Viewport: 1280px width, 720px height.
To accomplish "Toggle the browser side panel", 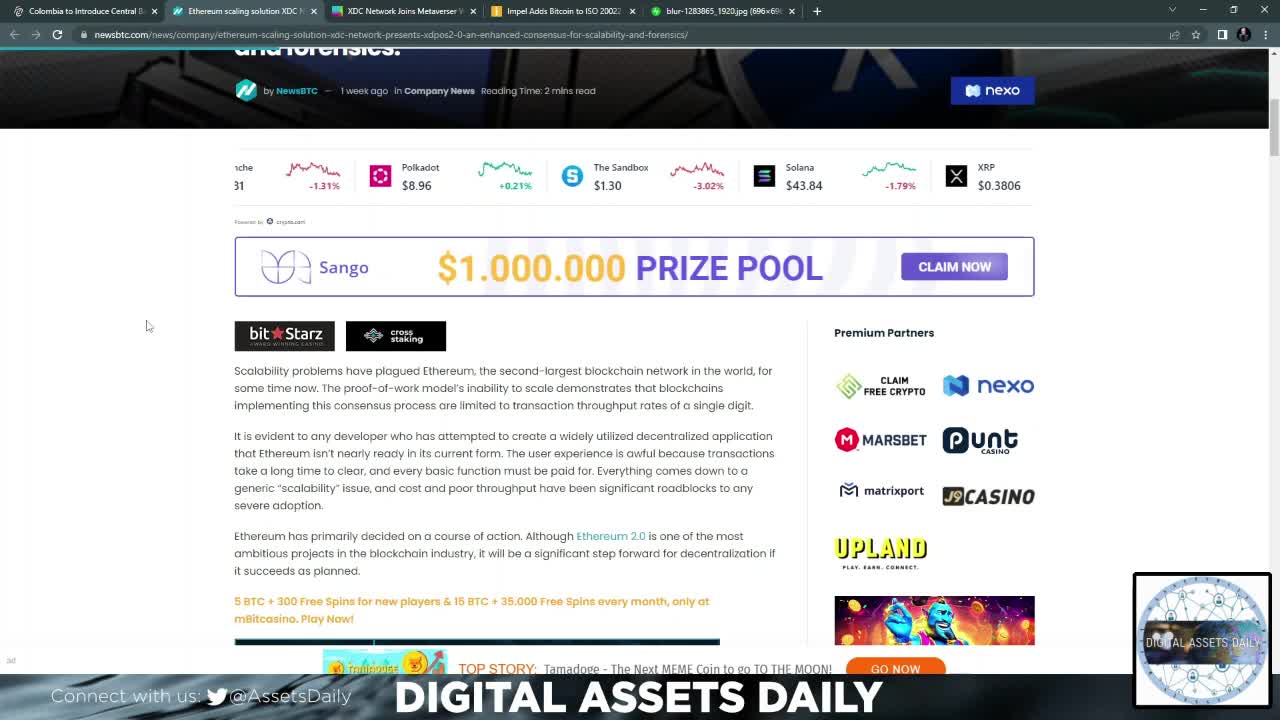I will (1222, 34).
